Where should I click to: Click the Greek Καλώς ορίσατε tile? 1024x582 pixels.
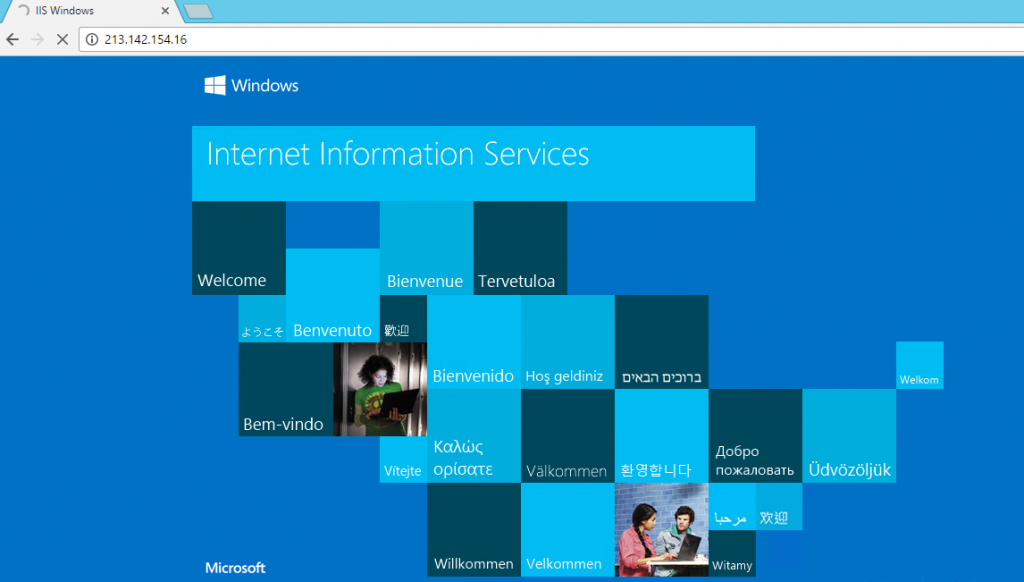(x=474, y=436)
